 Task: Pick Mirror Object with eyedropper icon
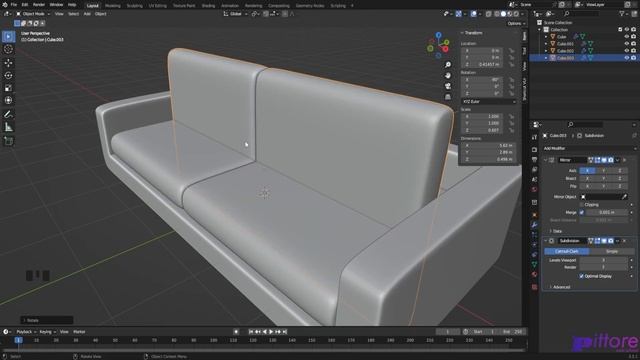[624, 197]
